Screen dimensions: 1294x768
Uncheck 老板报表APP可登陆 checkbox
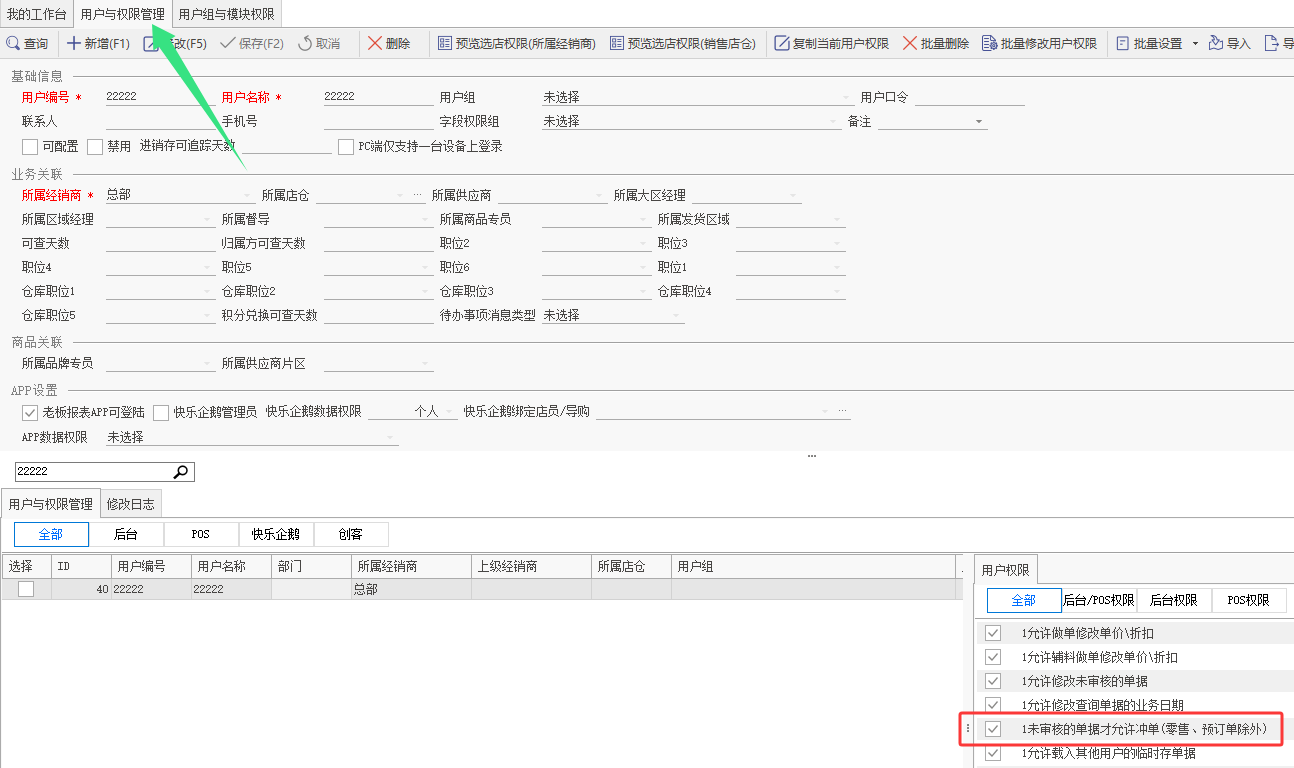tap(30, 413)
